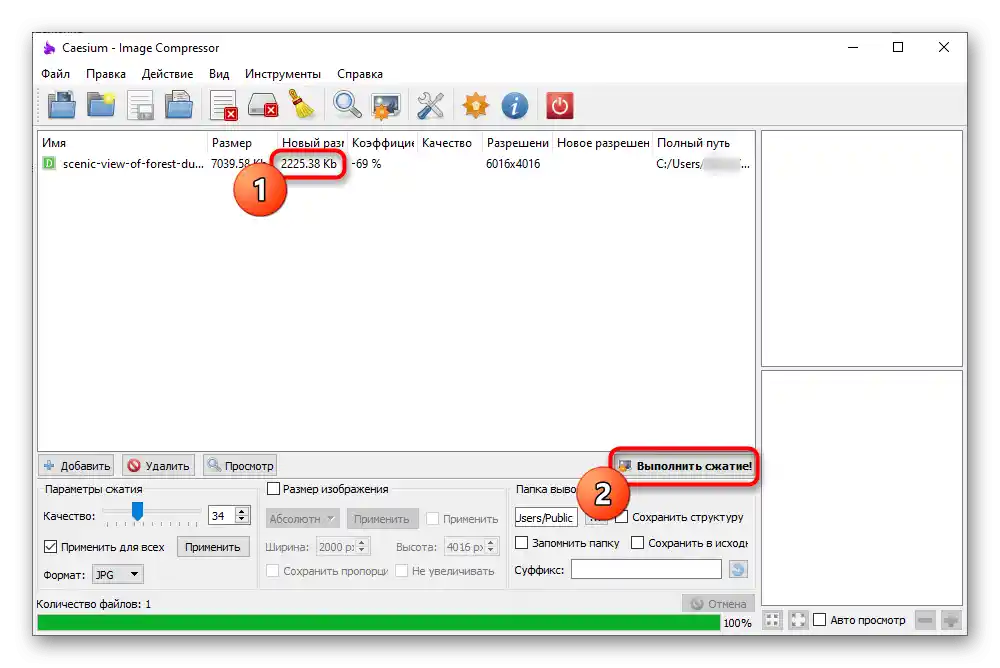The height and width of the screenshot is (668, 1000).
Task: Open the Справка menu
Action: point(360,74)
